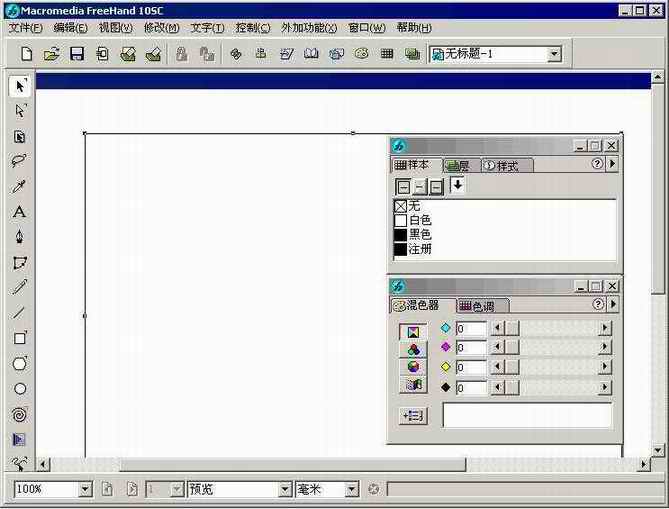This screenshot has height=509, width=669.
Task: Choose HLS mode in mixer
Action: coord(413,366)
